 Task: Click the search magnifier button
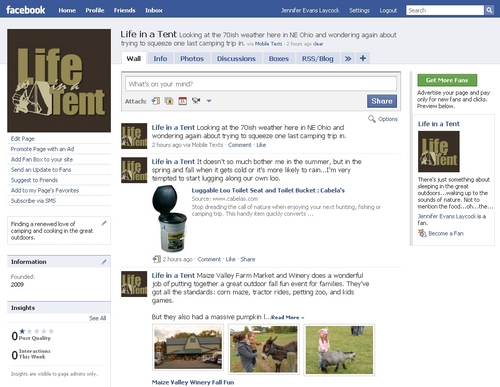489,10
